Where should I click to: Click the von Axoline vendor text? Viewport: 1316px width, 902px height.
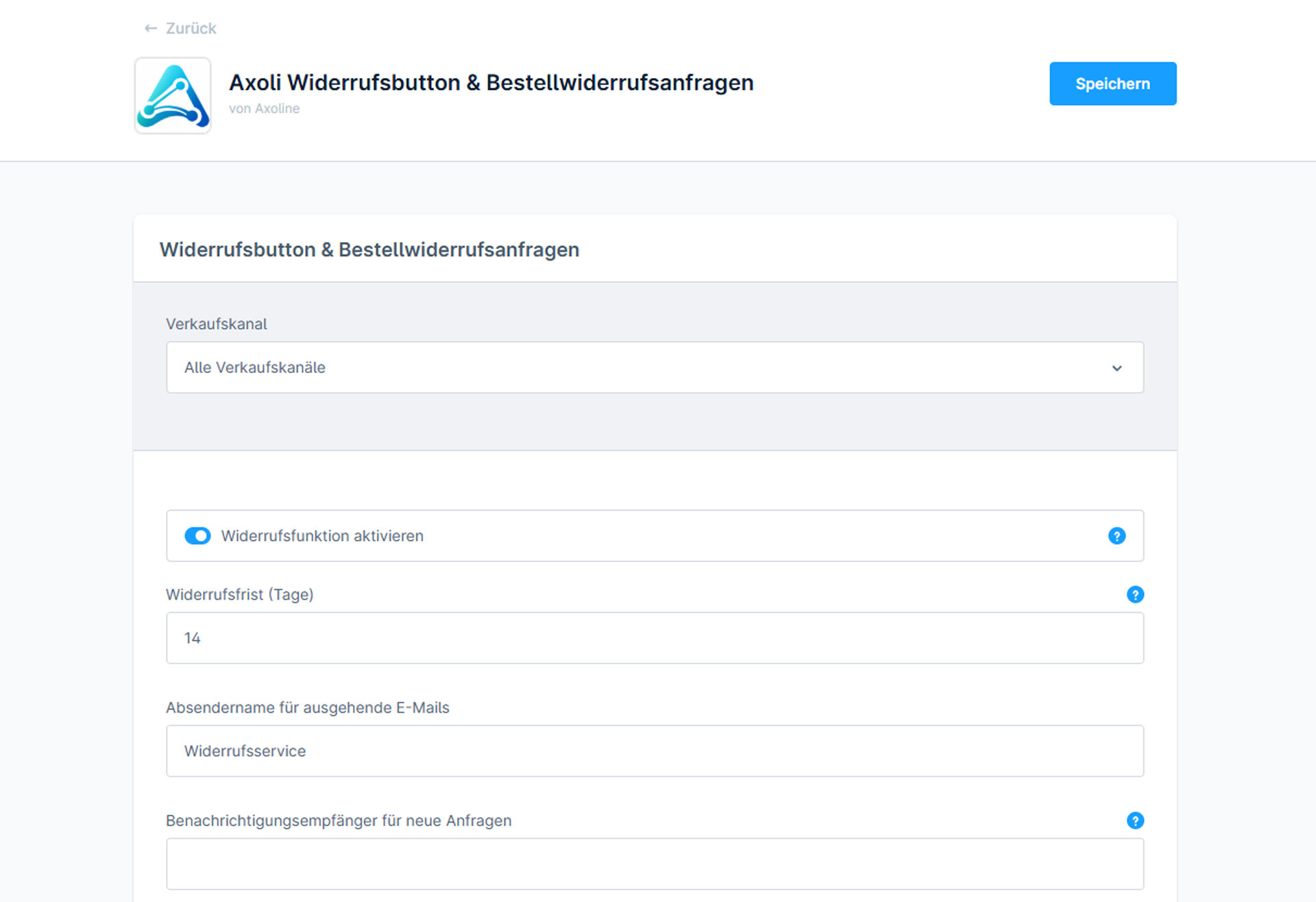coord(264,108)
